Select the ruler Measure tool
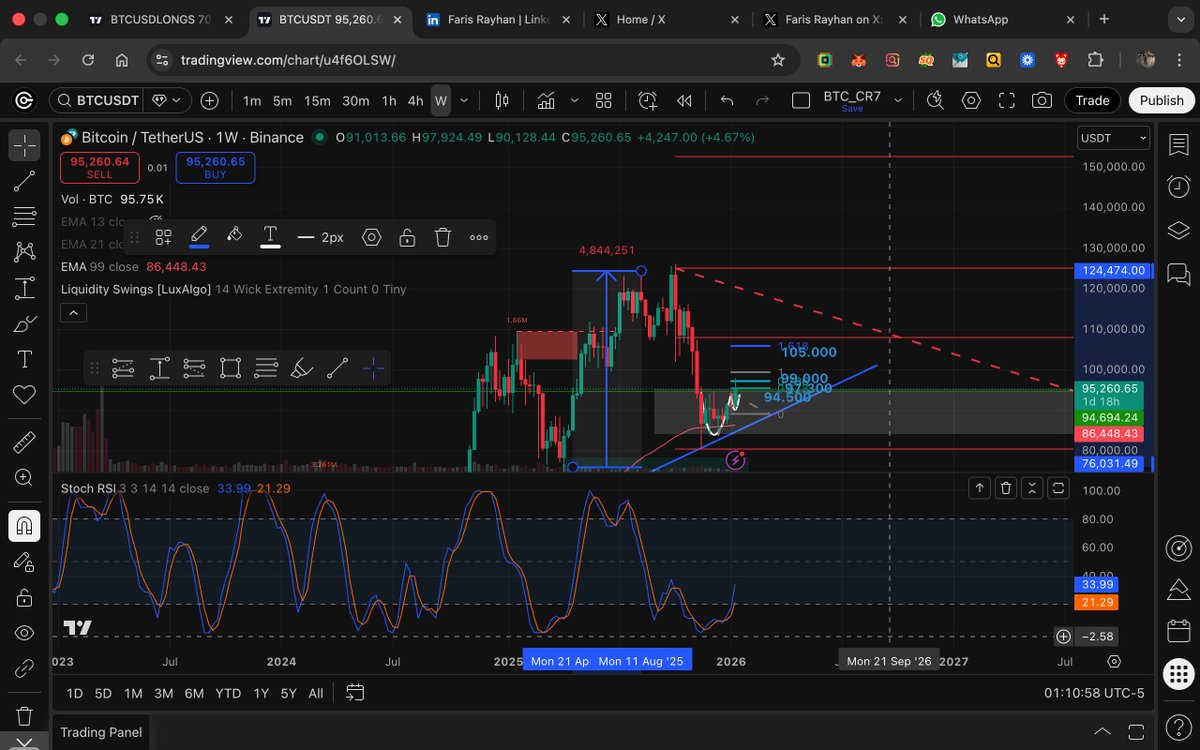The height and width of the screenshot is (750, 1200). [x=24, y=443]
